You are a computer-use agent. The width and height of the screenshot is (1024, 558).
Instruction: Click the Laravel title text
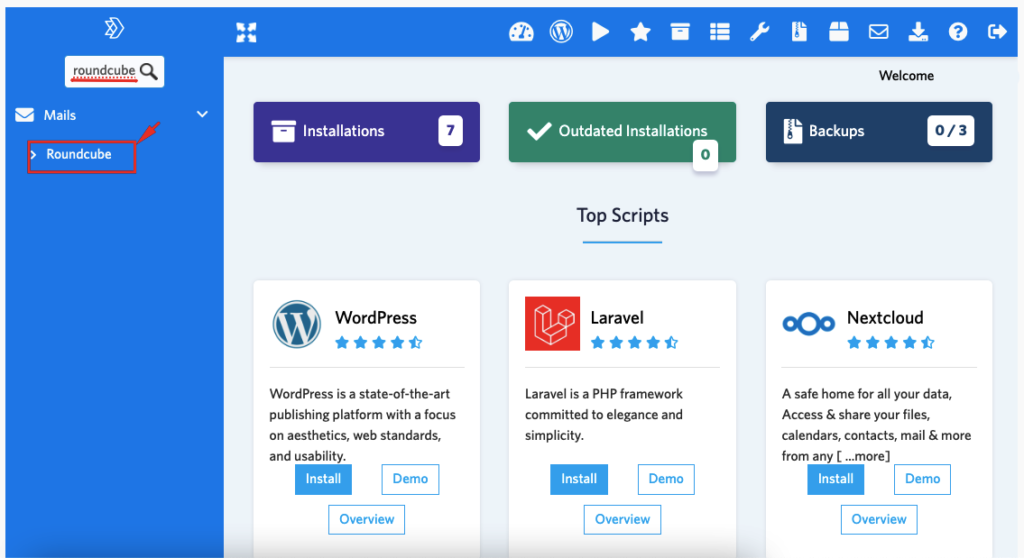[617, 318]
